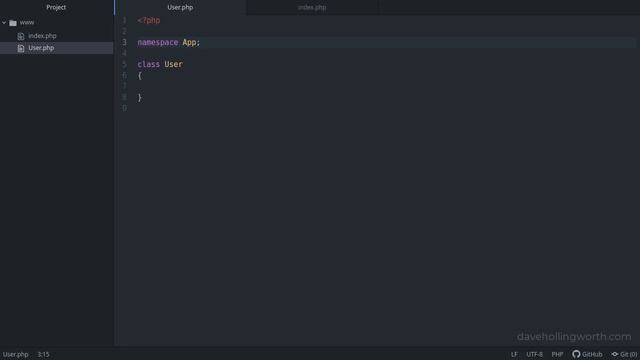Viewport: 640px width, 360px height.
Task: Click the User class name in code
Action: pyautogui.click(x=173, y=64)
